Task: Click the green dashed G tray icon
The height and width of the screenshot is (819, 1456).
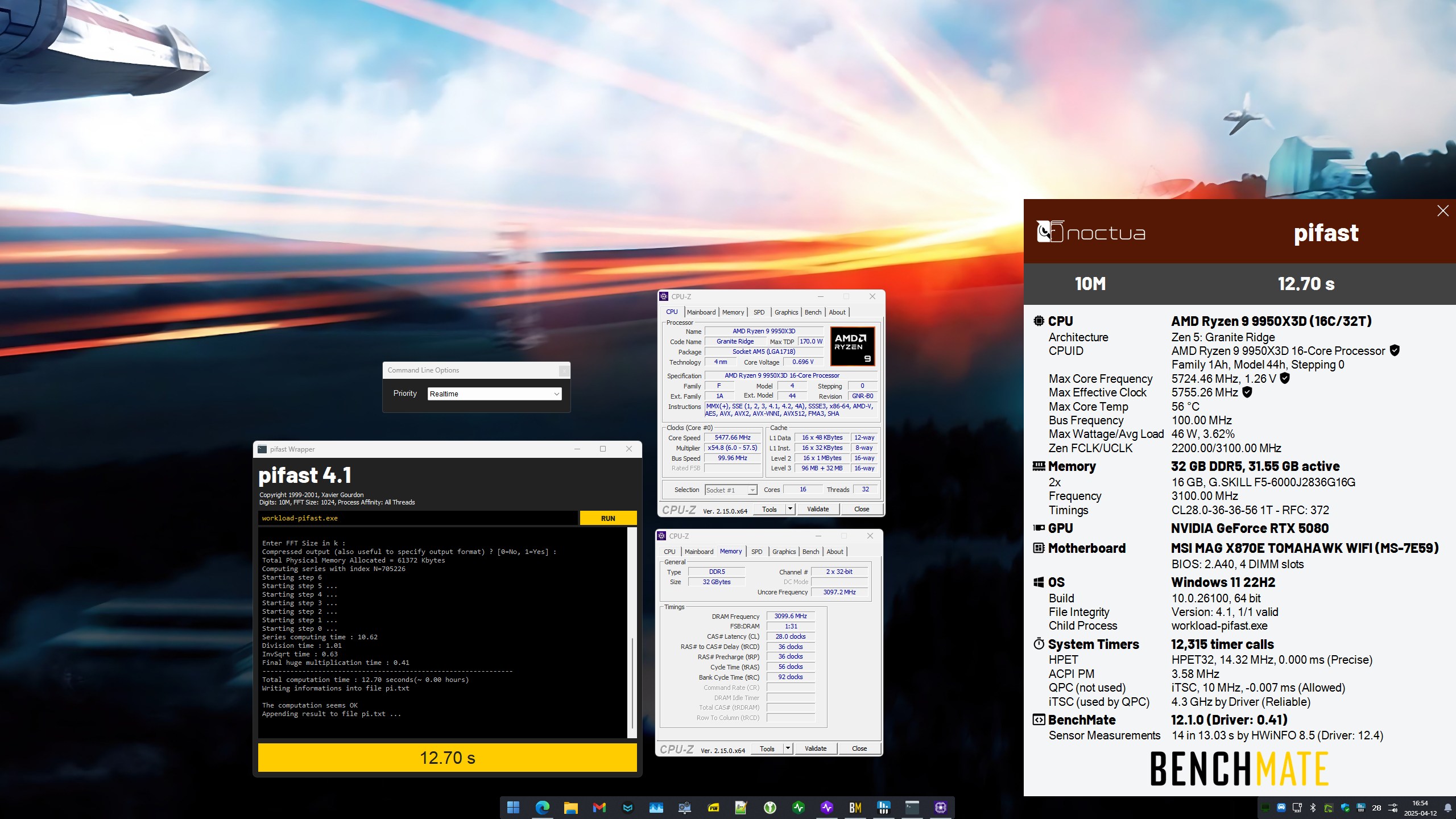Action: point(1329,808)
